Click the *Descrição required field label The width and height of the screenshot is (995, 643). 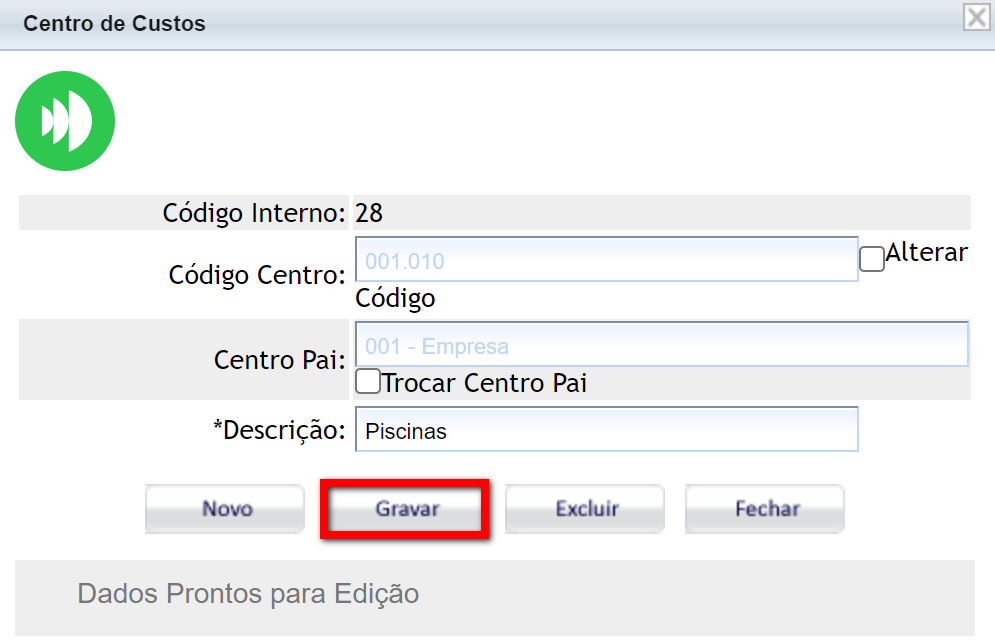(278, 430)
